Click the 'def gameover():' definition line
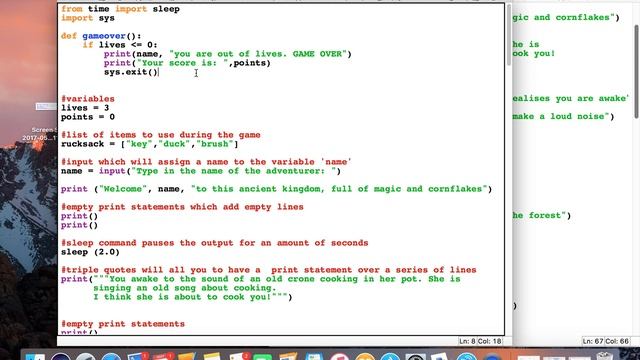640x360 pixels. (x=101, y=36)
